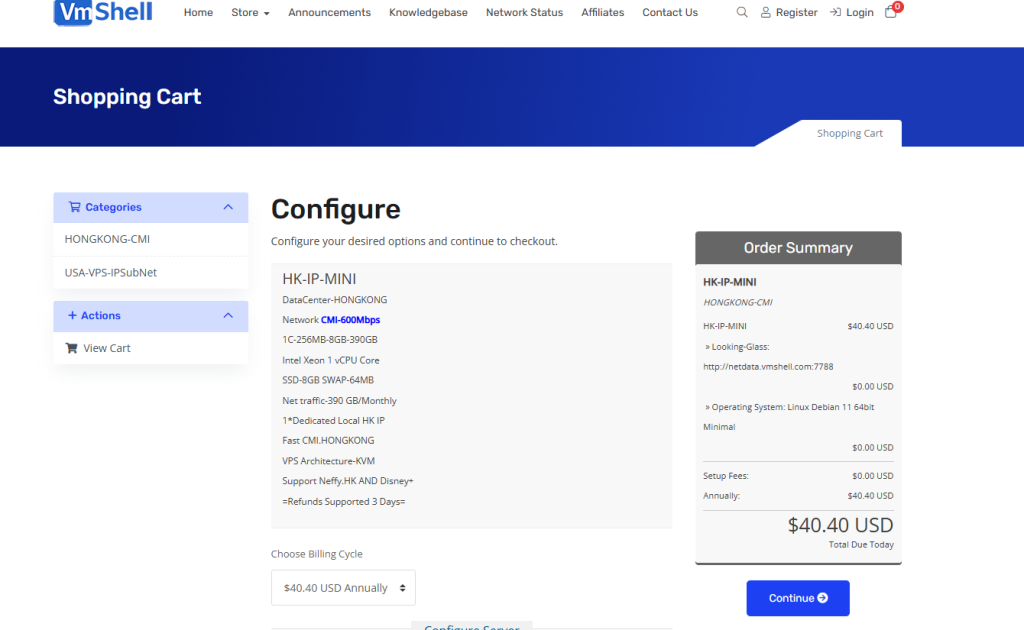
Task: Click the View Cart icon in sidebar
Action: 71,348
